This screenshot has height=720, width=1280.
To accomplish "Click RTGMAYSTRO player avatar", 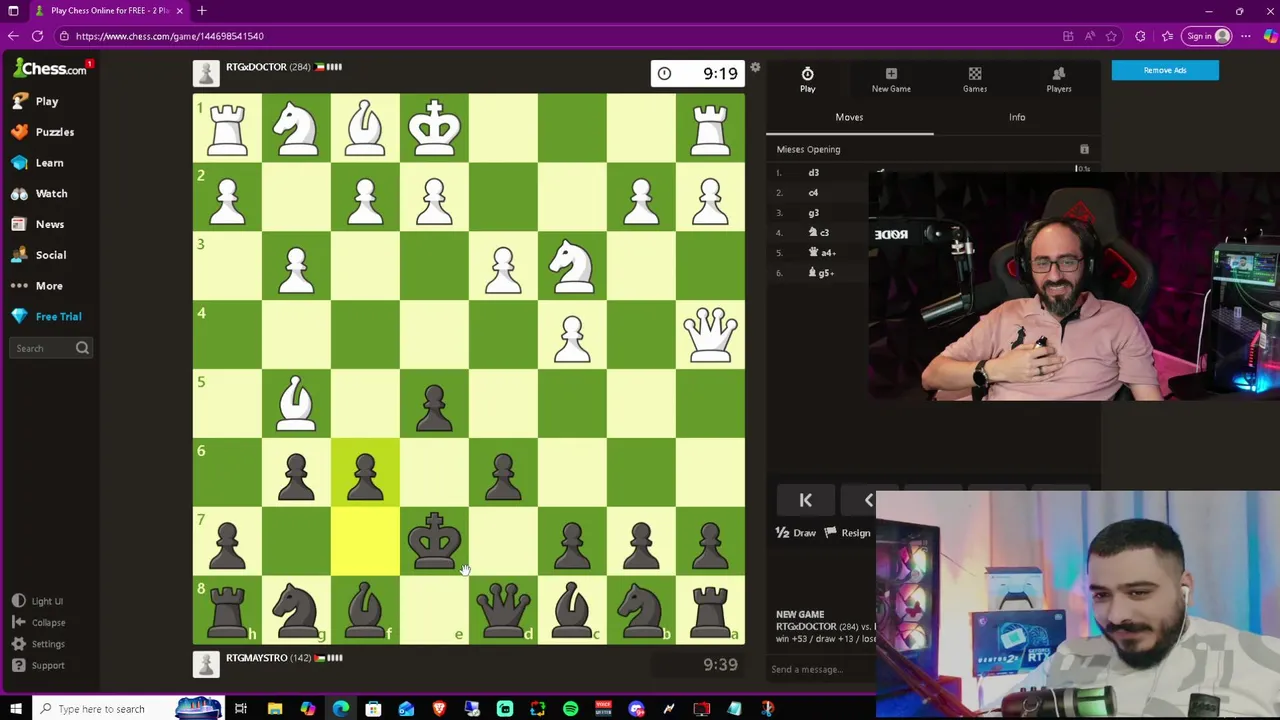I will point(206,664).
